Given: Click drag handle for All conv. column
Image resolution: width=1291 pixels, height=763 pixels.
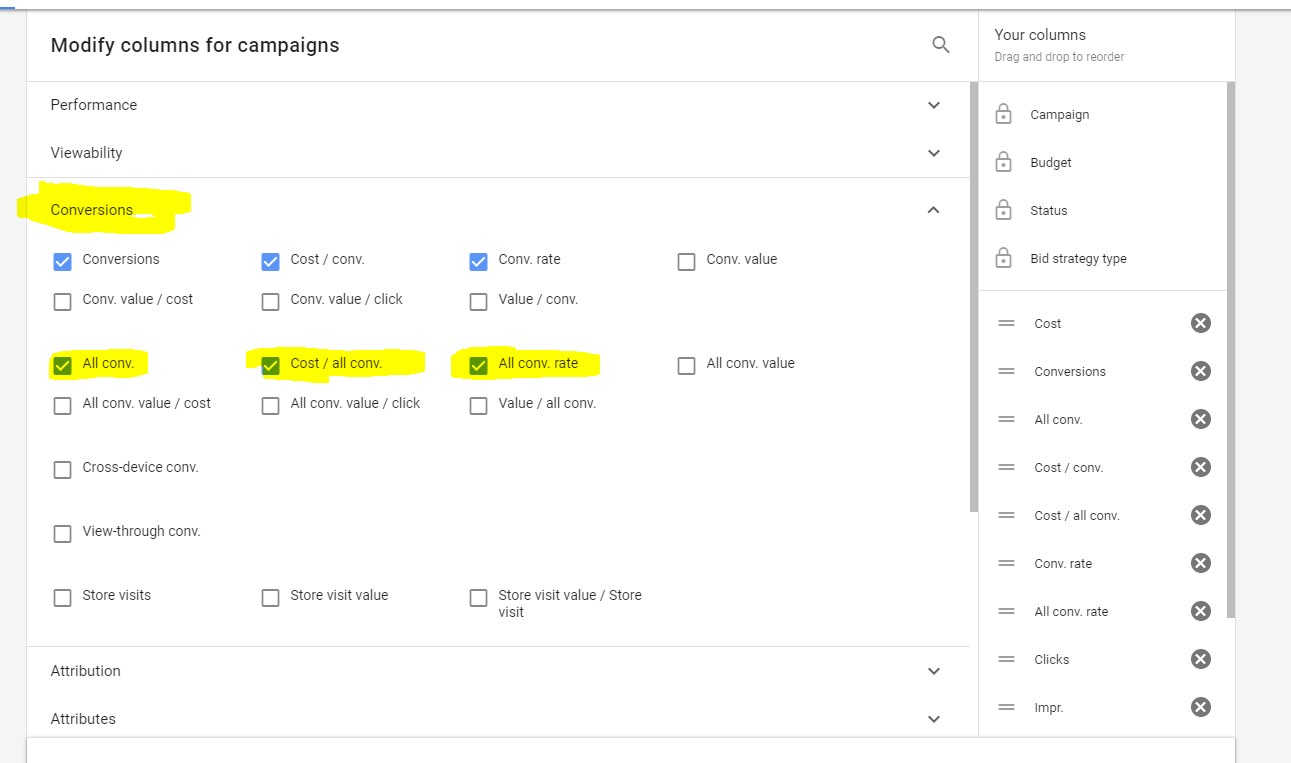Looking at the screenshot, I should tap(1006, 419).
